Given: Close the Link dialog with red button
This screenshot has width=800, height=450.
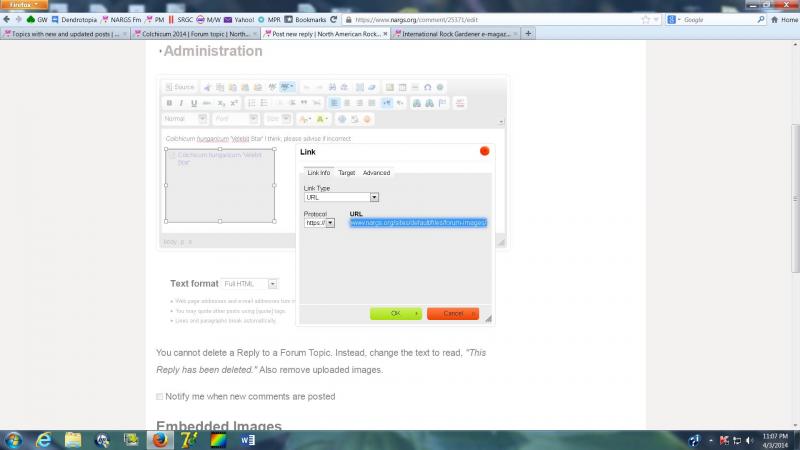Looking at the screenshot, I should [x=485, y=151].
